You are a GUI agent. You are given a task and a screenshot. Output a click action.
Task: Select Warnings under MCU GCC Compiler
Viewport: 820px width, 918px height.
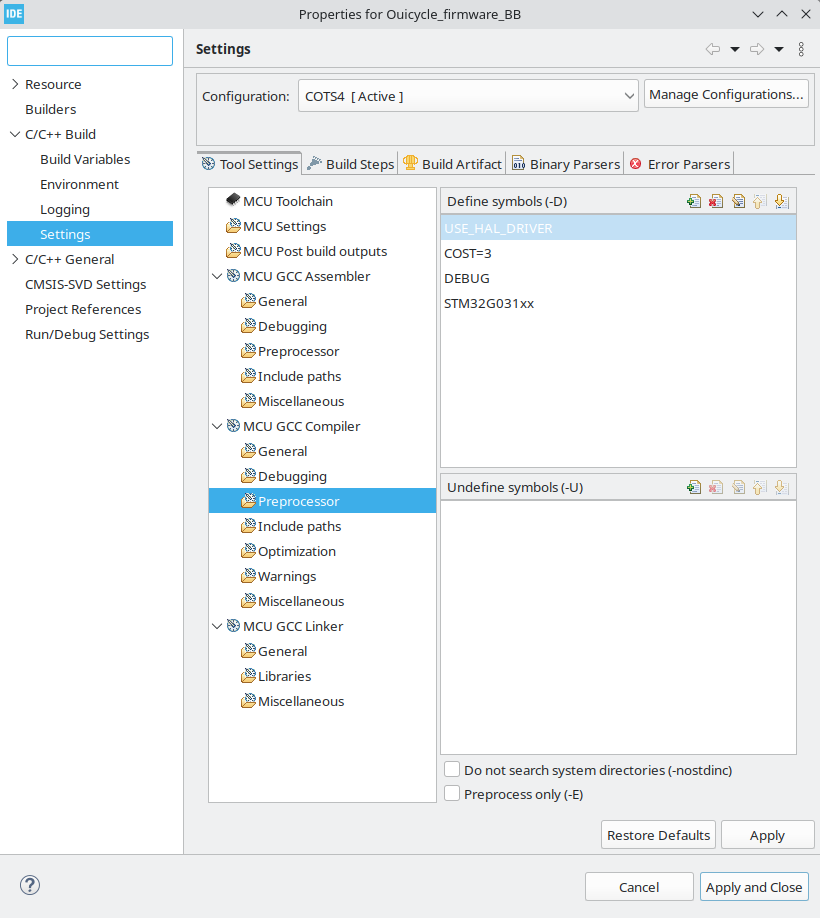tap(287, 577)
